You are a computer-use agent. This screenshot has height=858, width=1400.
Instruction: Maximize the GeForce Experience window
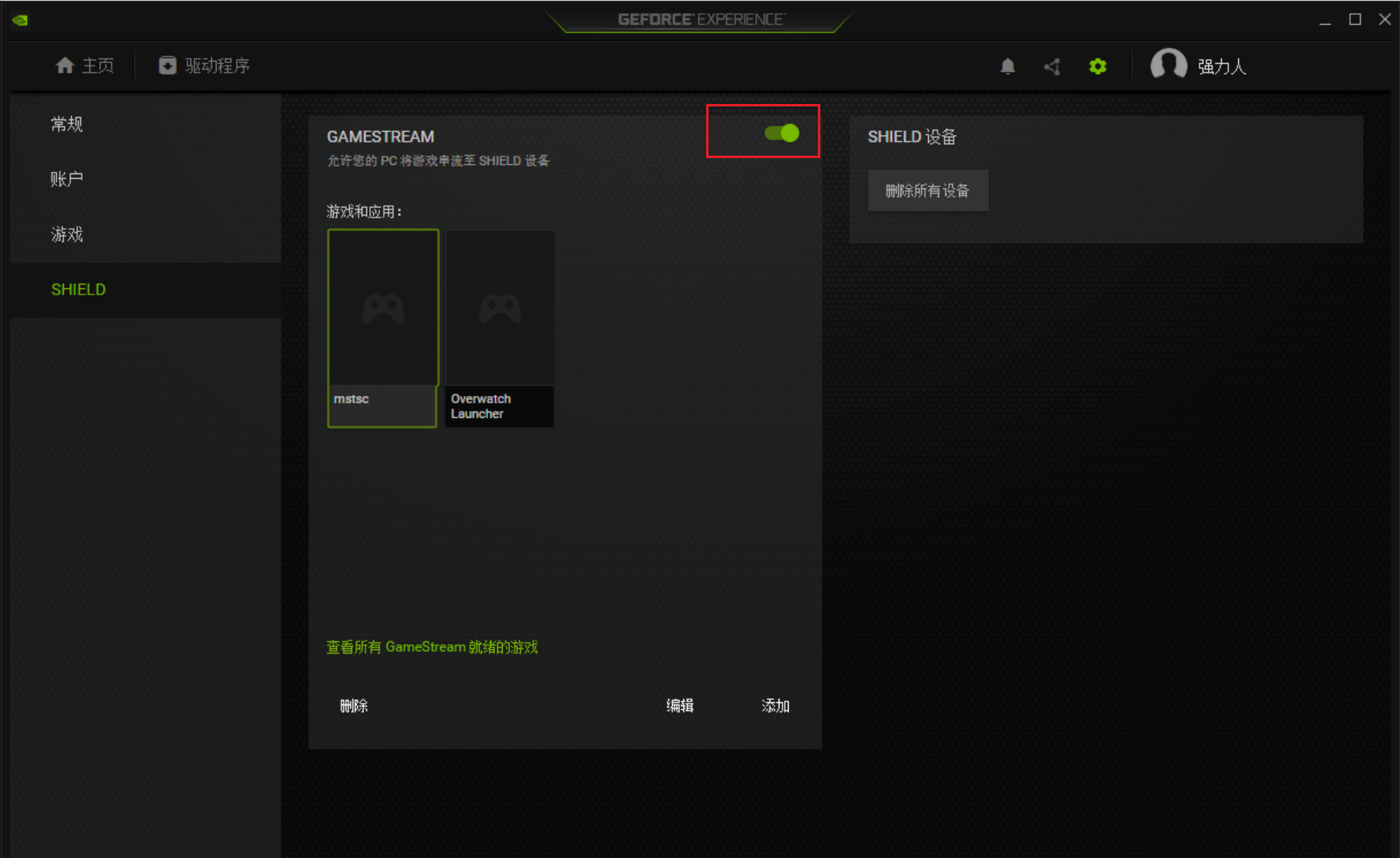coord(1355,20)
